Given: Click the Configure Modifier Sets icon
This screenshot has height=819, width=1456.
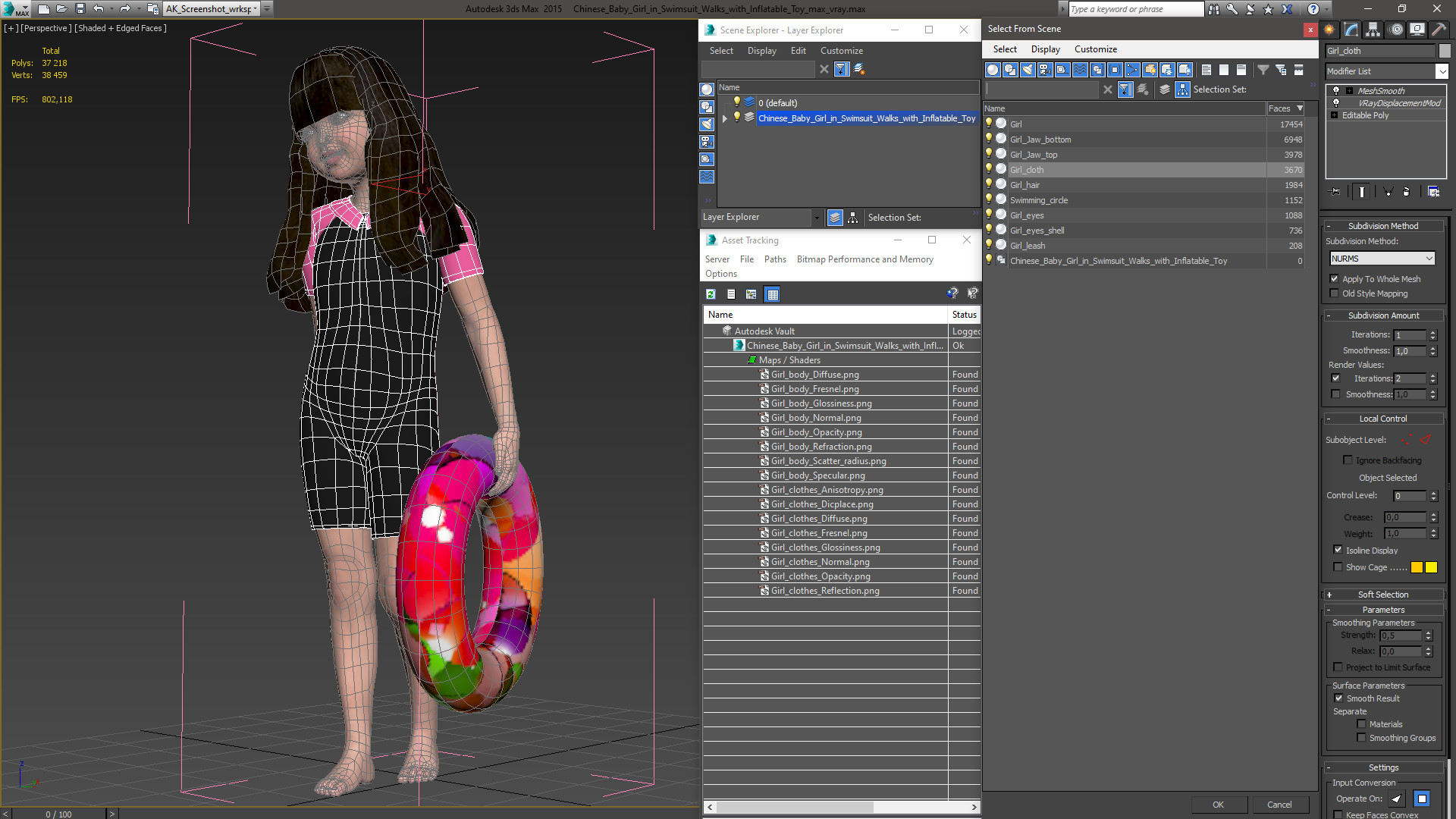Looking at the screenshot, I should coord(1433,192).
